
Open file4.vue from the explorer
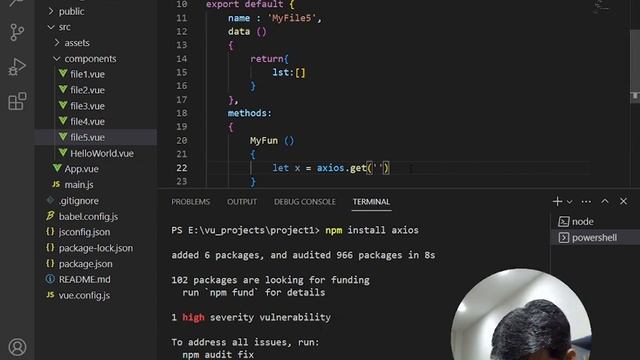click(x=87, y=121)
